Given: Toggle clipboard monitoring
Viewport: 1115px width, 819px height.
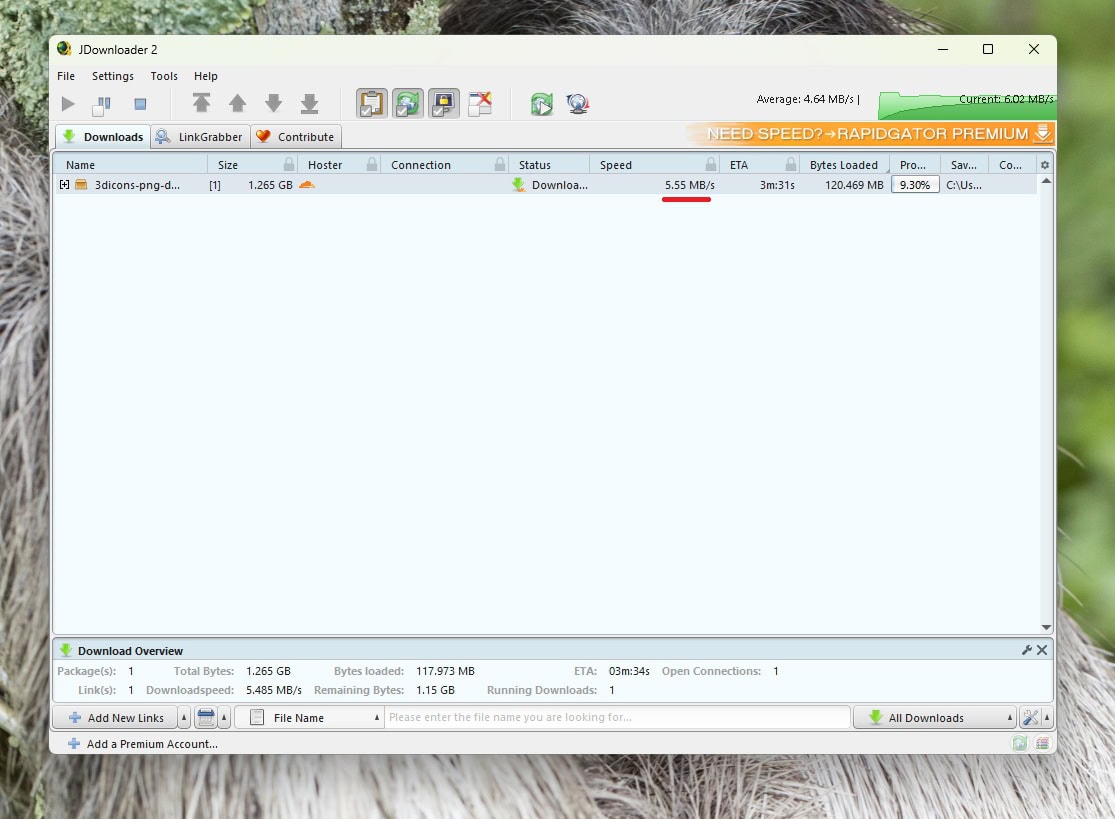Looking at the screenshot, I should pyautogui.click(x=371, y=103).
